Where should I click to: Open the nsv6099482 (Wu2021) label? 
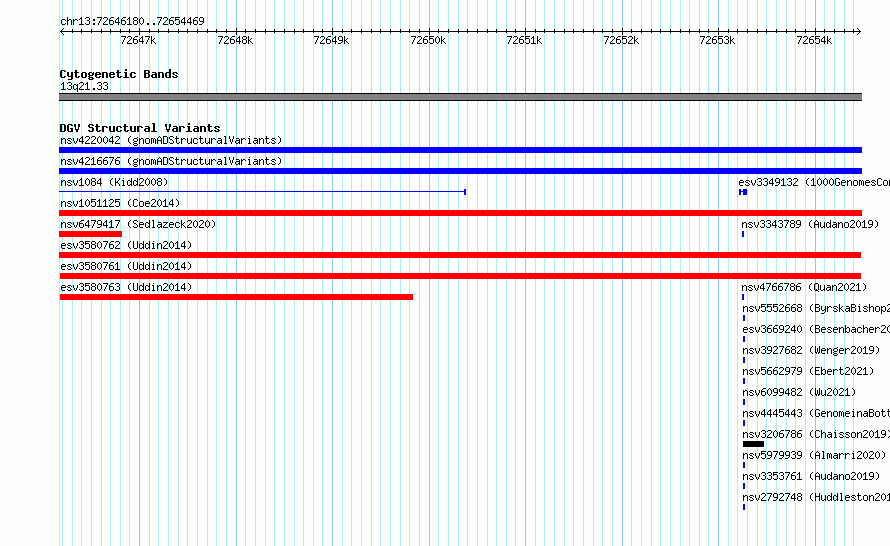click(799, 392)
